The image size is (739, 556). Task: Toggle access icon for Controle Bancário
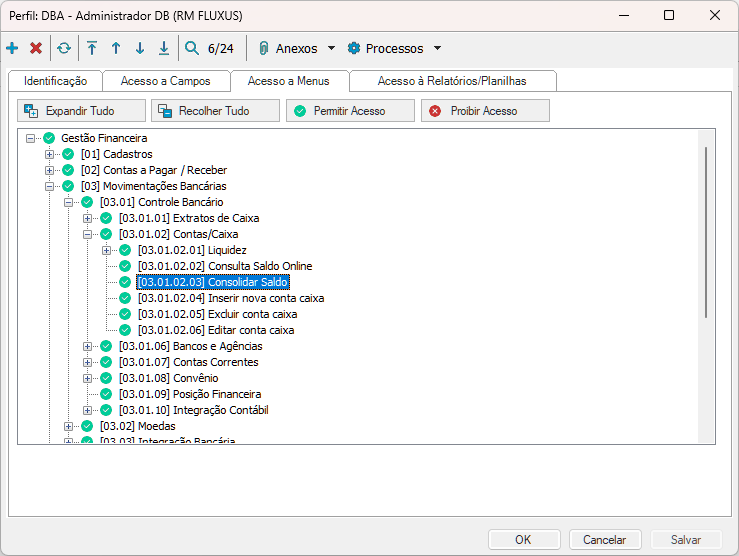point(87,202)
